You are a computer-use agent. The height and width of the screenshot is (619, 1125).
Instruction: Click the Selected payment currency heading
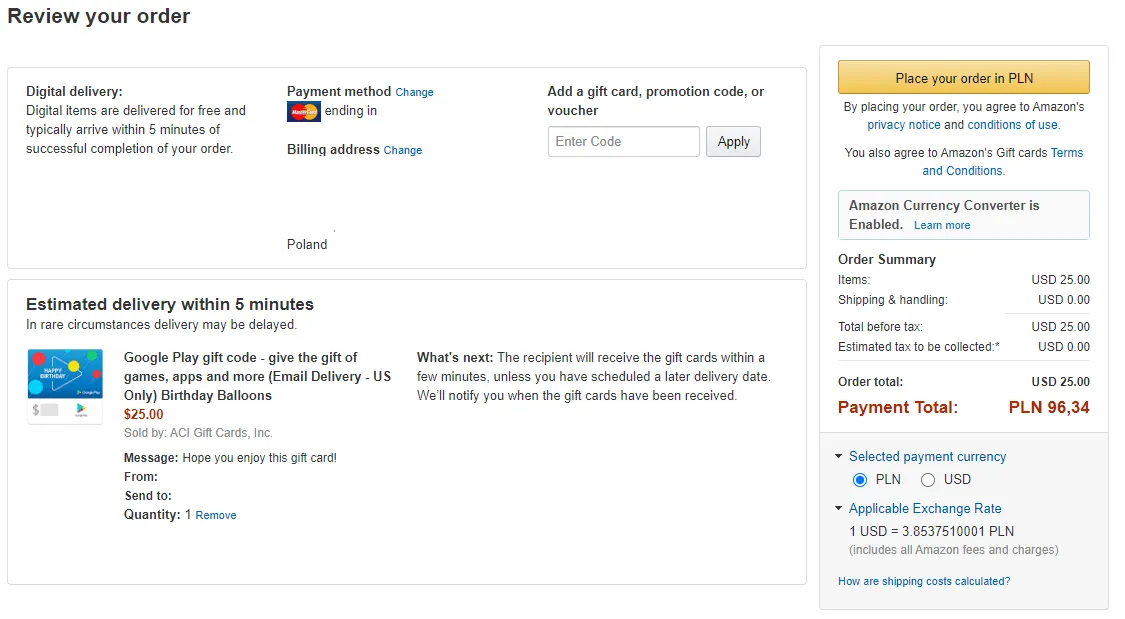[x=927, y=457]
